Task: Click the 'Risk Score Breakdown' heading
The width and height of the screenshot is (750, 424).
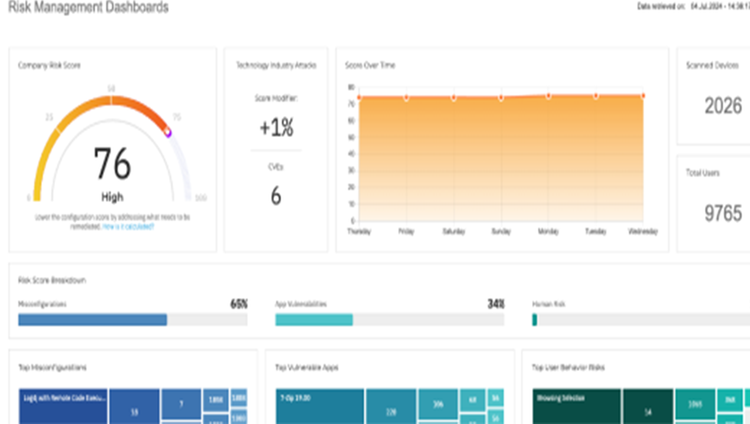Action: [x=52, y=280]
